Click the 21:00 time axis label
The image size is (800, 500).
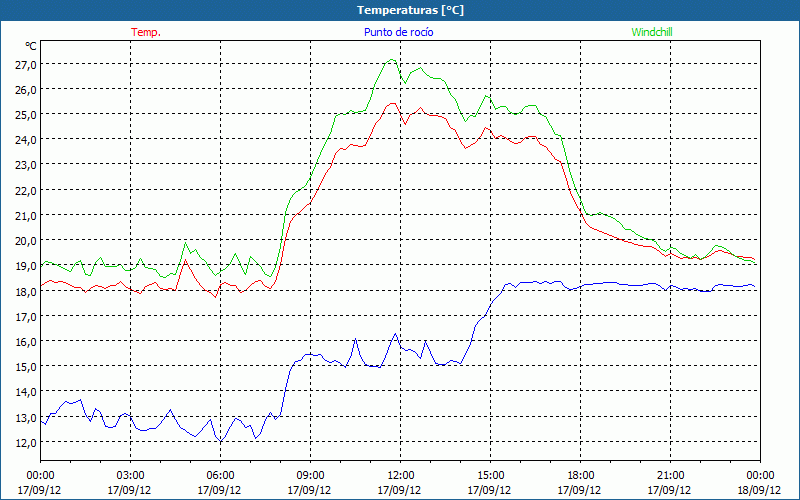click(670, 476)
